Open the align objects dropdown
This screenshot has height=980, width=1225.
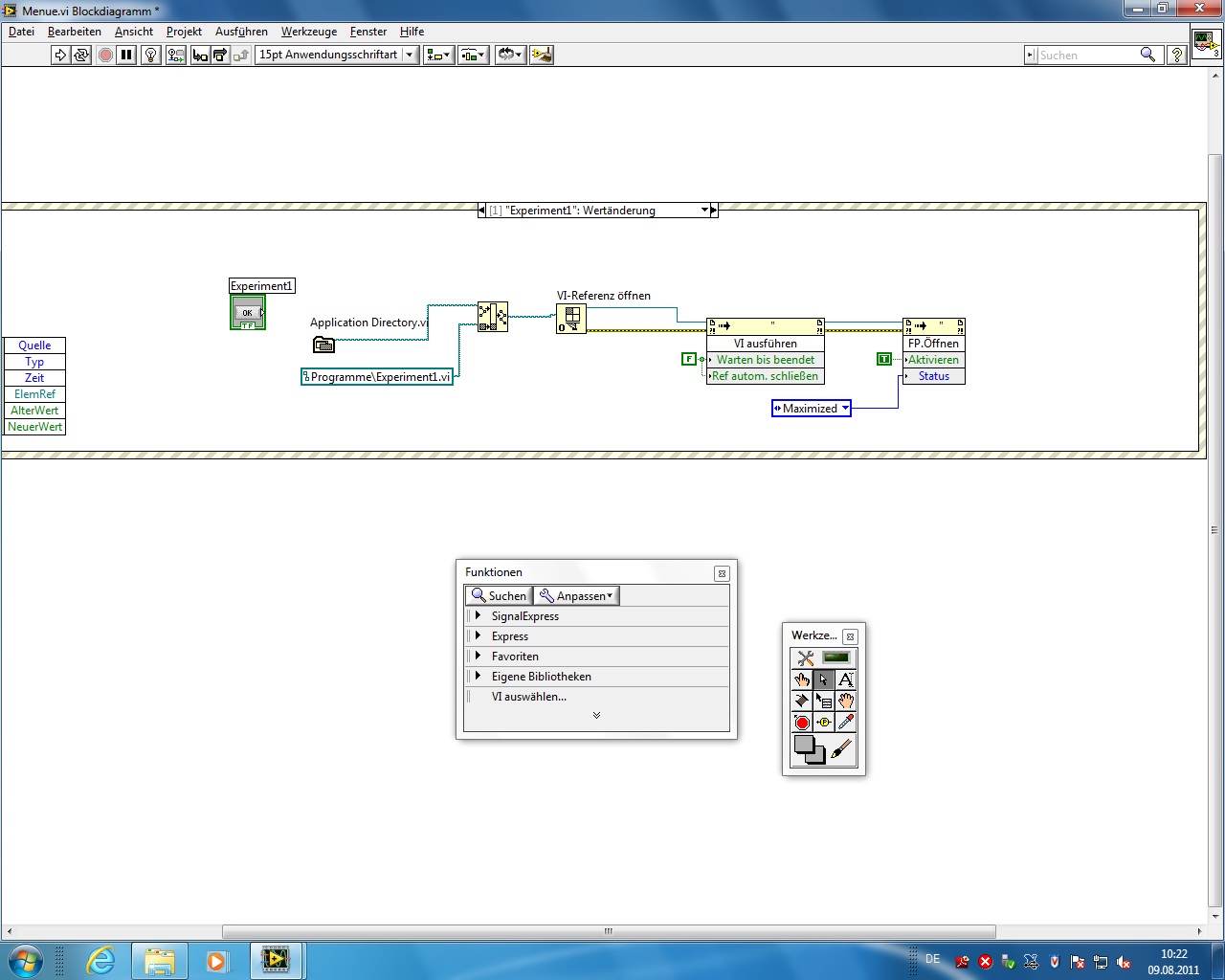[x=438, y=56]
